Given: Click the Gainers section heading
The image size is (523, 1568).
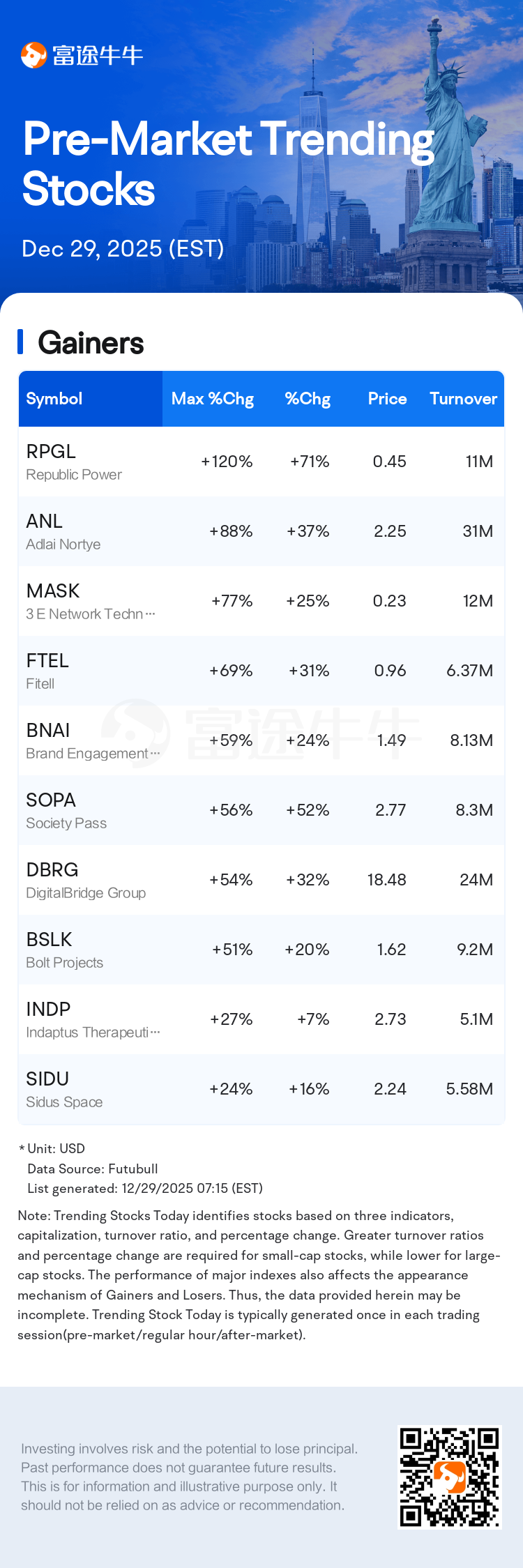Looking at the screenshot, I should (x=91, y=343).
